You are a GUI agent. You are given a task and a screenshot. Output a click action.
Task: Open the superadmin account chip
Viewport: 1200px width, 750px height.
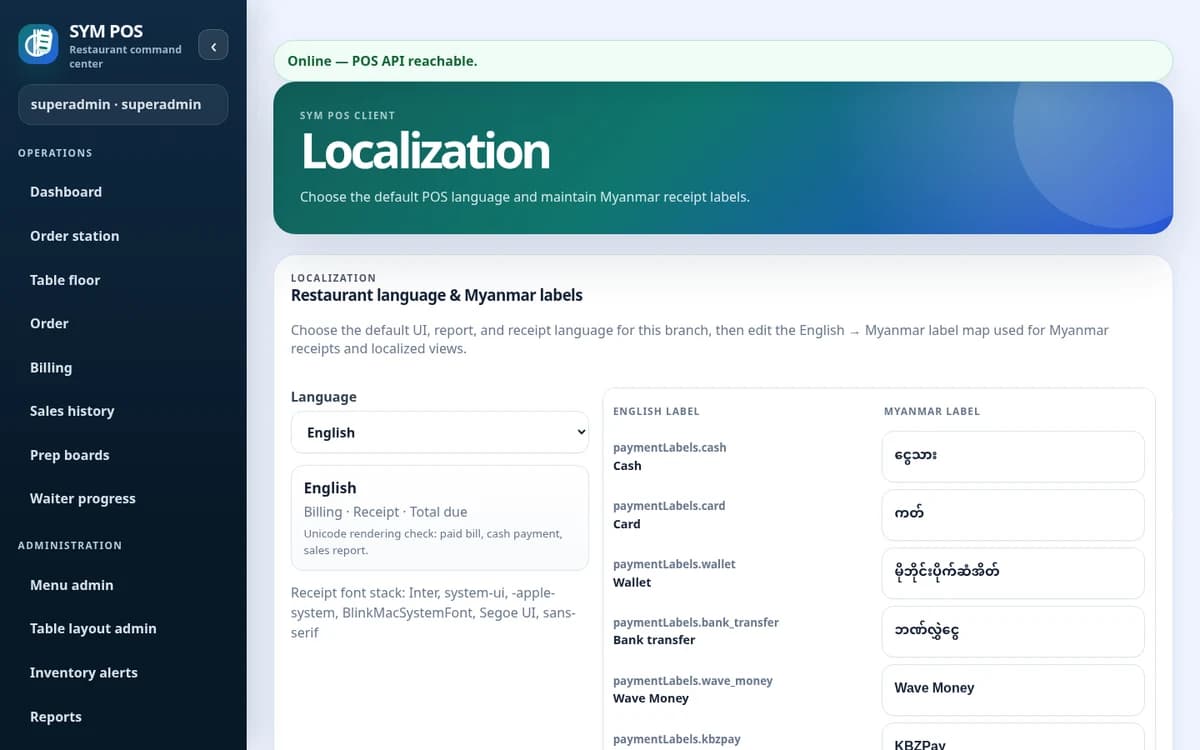(x=123, y=104)
